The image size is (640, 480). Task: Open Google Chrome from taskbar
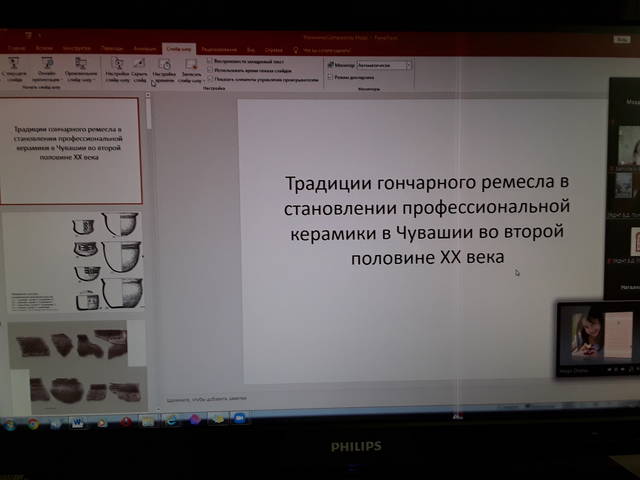coord(33,424)
